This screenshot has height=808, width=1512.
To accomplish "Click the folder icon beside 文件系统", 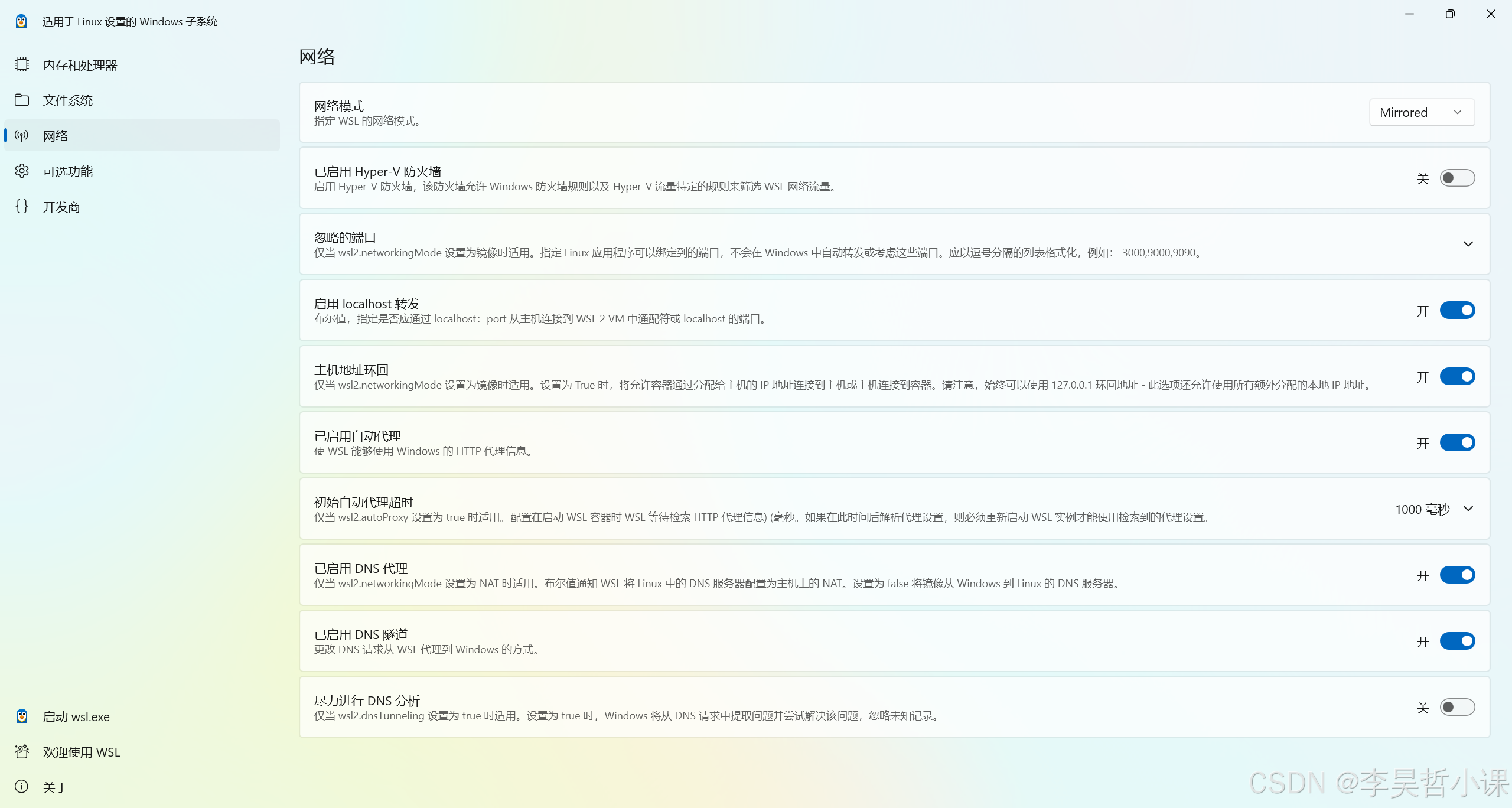I will tap(21, 100).
